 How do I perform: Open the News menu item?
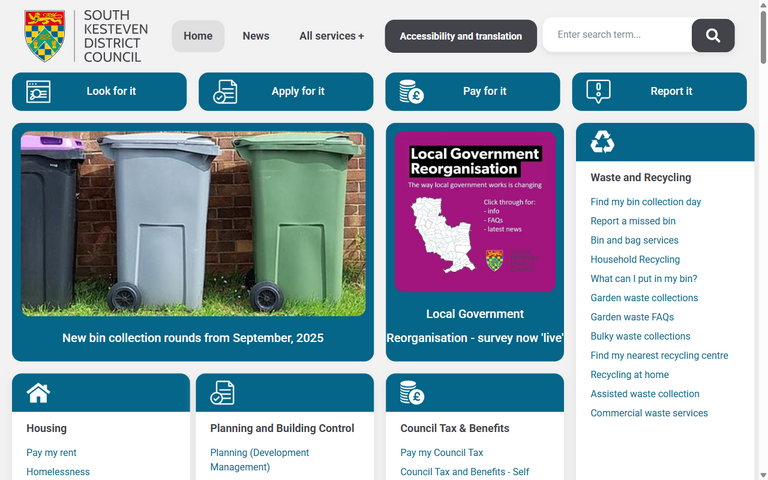255,36
